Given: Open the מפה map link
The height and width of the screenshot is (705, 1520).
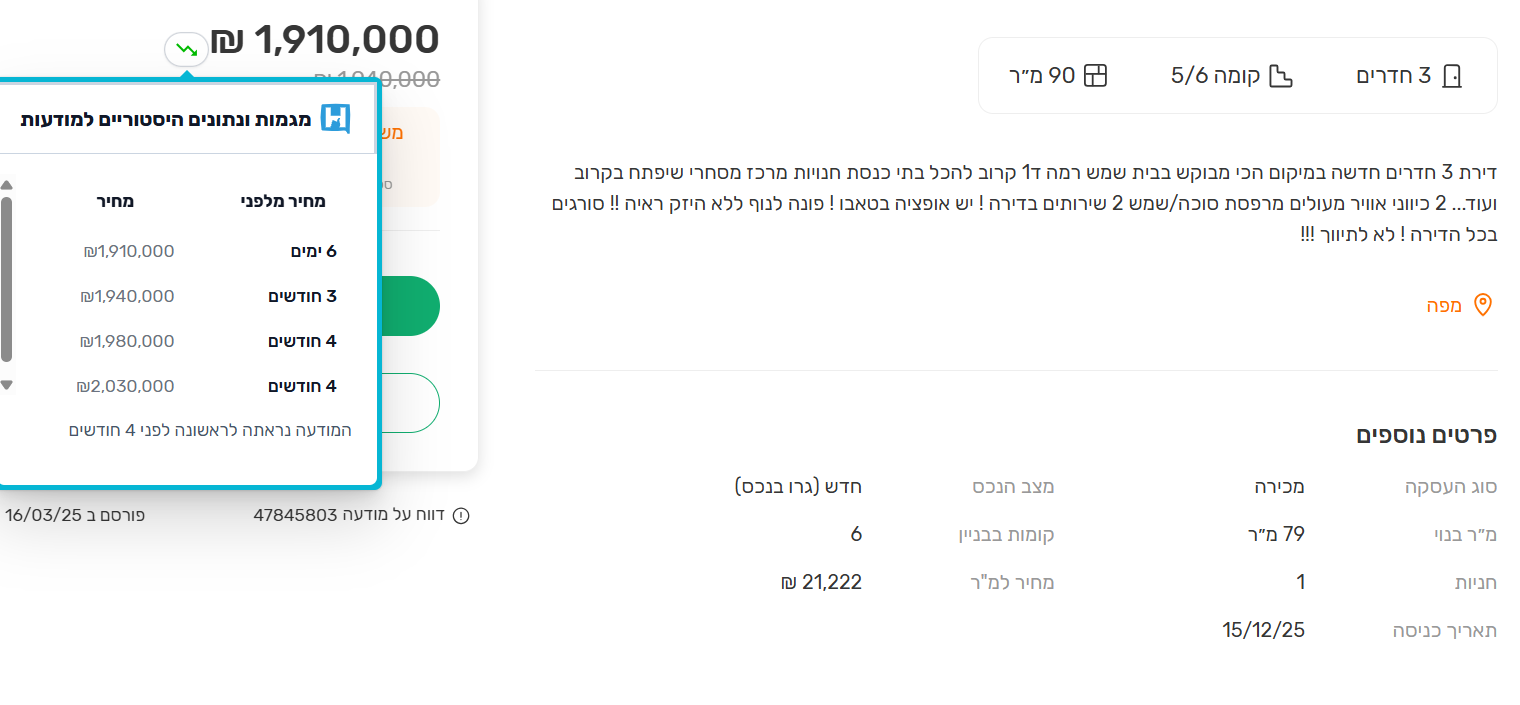Looking at the screenshot, I should 1444,306.
